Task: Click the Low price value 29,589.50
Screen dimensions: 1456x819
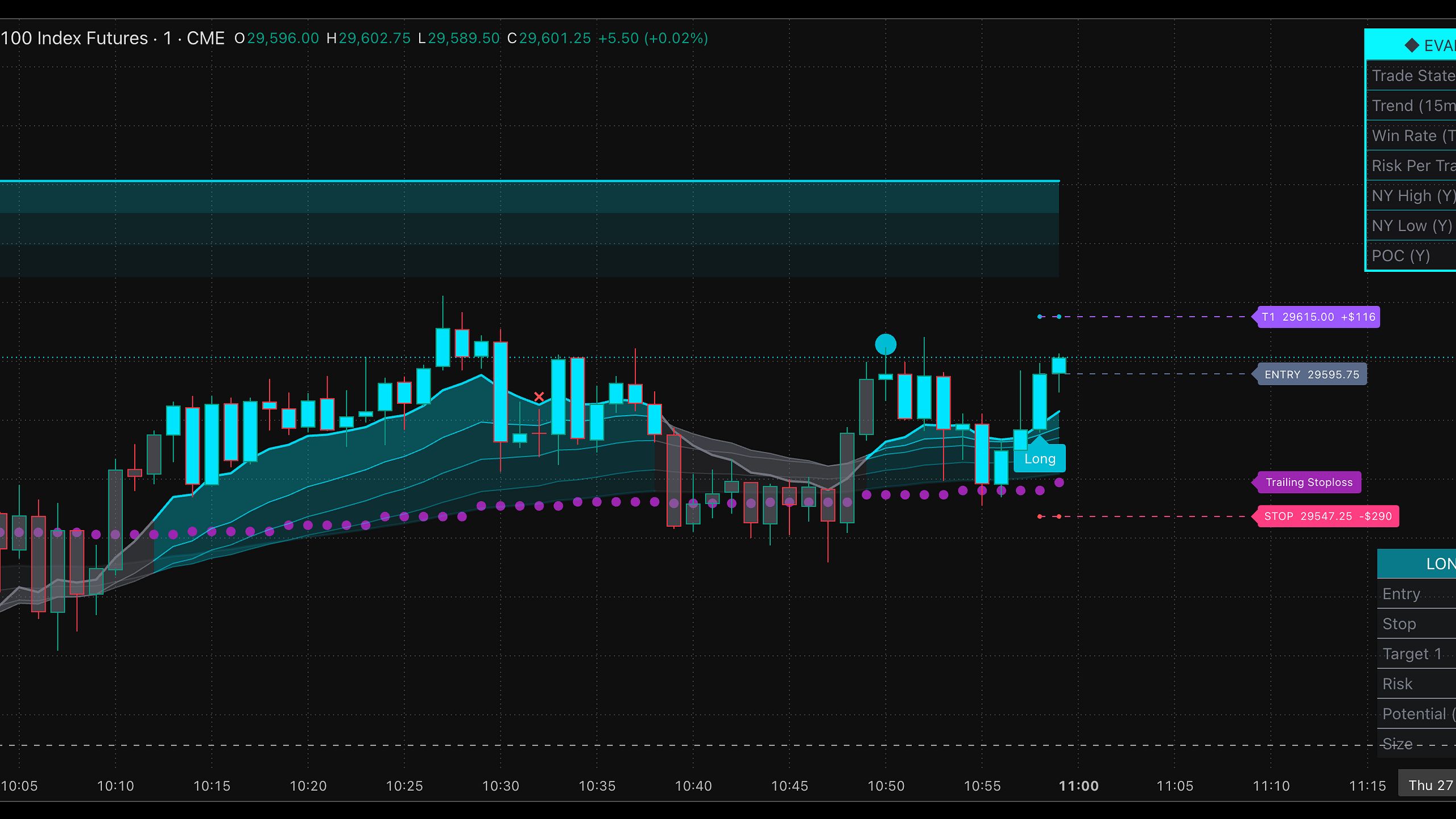Action: click(x=464, y=38)
